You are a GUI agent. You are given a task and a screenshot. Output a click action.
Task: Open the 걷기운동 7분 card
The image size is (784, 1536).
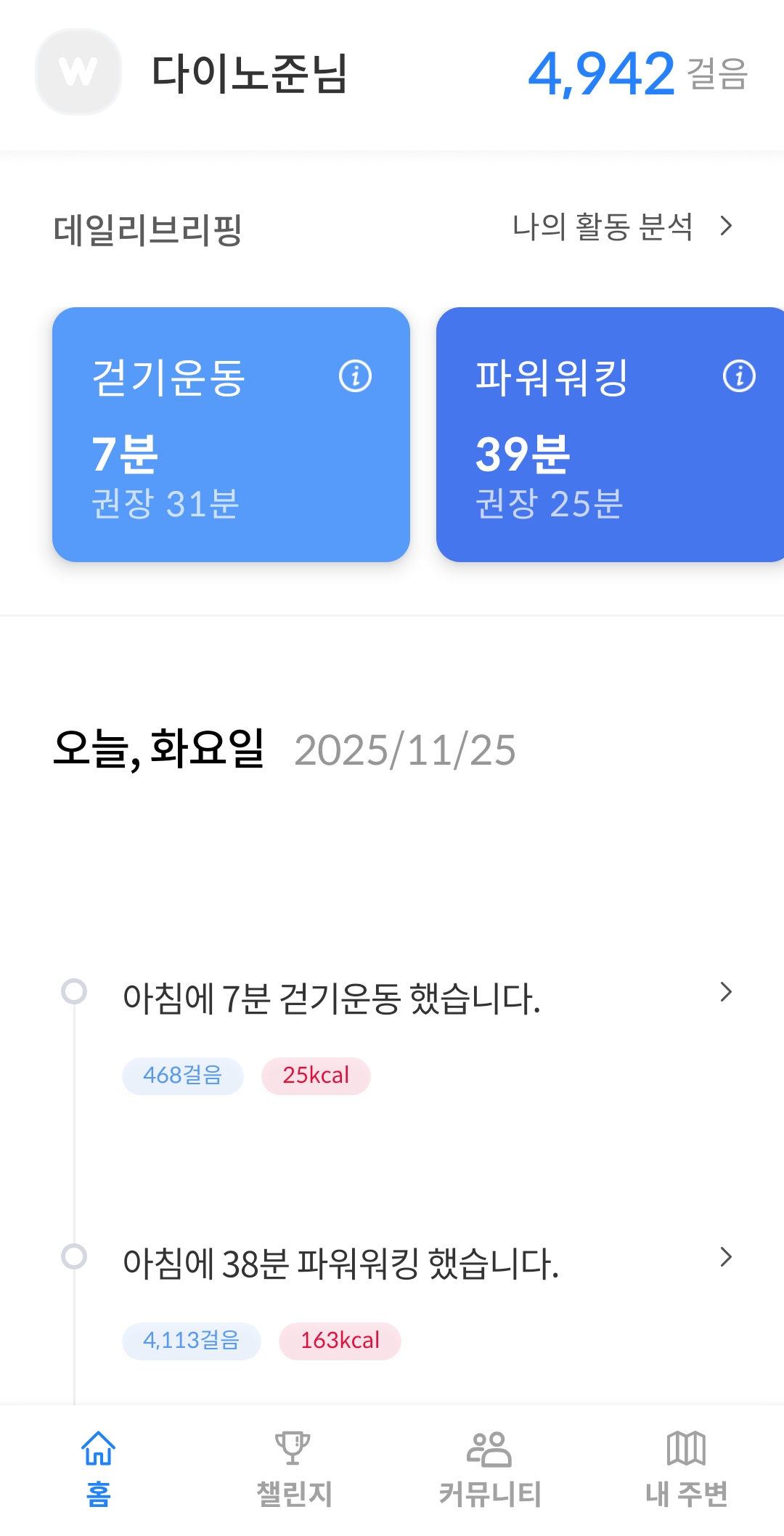(x=231, y=450)
